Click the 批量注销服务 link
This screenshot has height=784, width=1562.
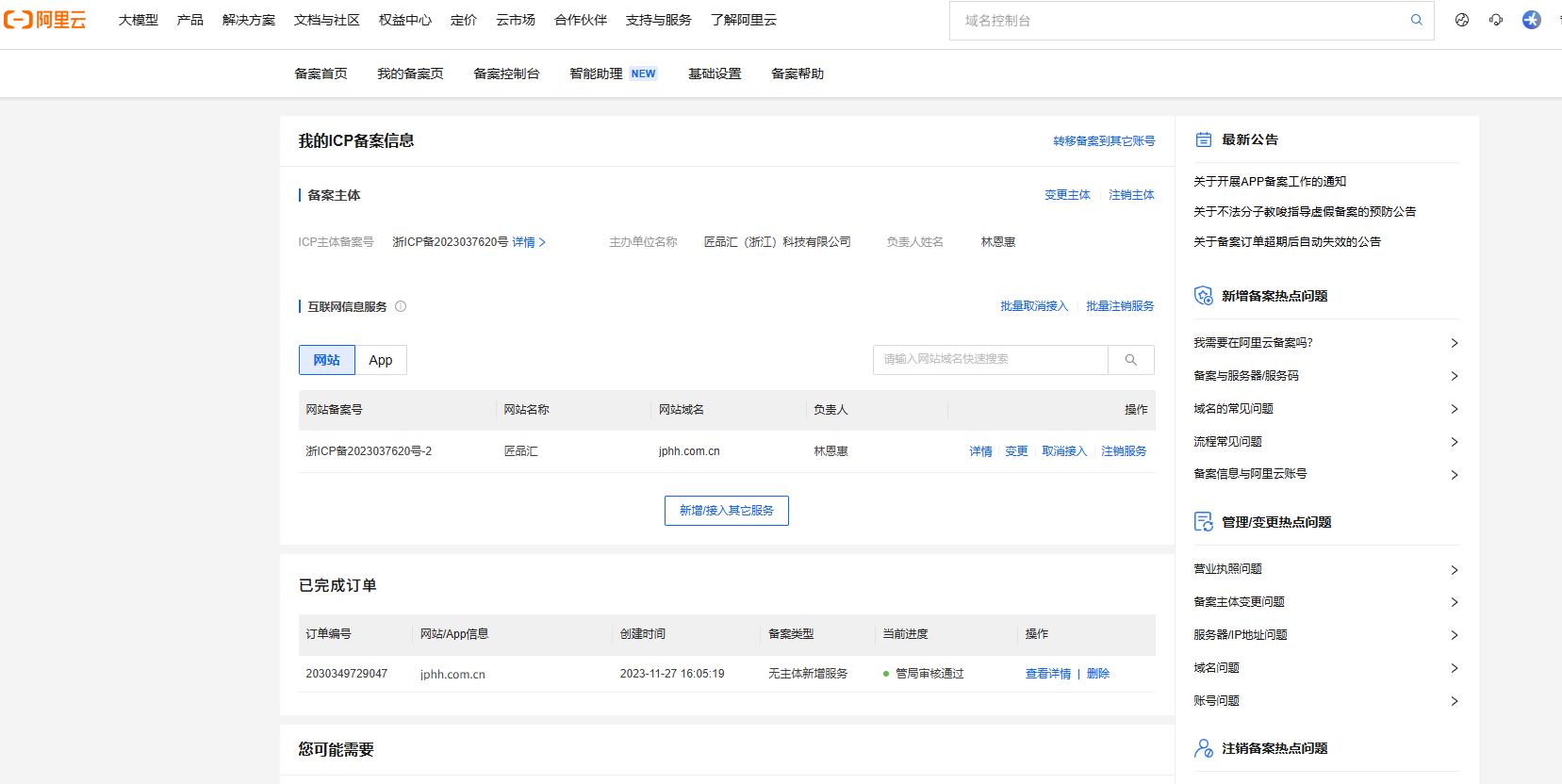(x=1120, y=306)
